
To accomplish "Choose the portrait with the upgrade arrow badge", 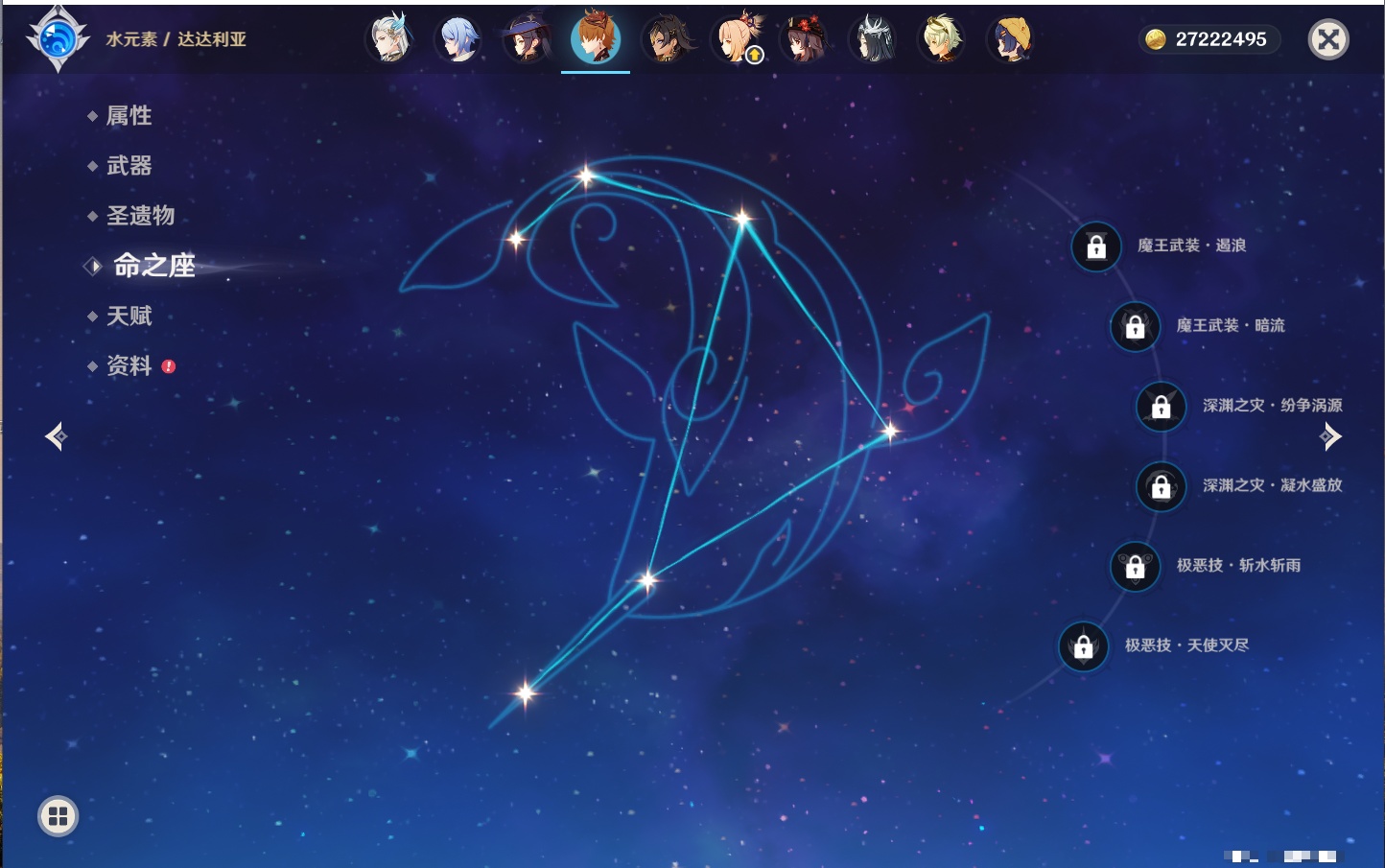I will tap(737, 40).
